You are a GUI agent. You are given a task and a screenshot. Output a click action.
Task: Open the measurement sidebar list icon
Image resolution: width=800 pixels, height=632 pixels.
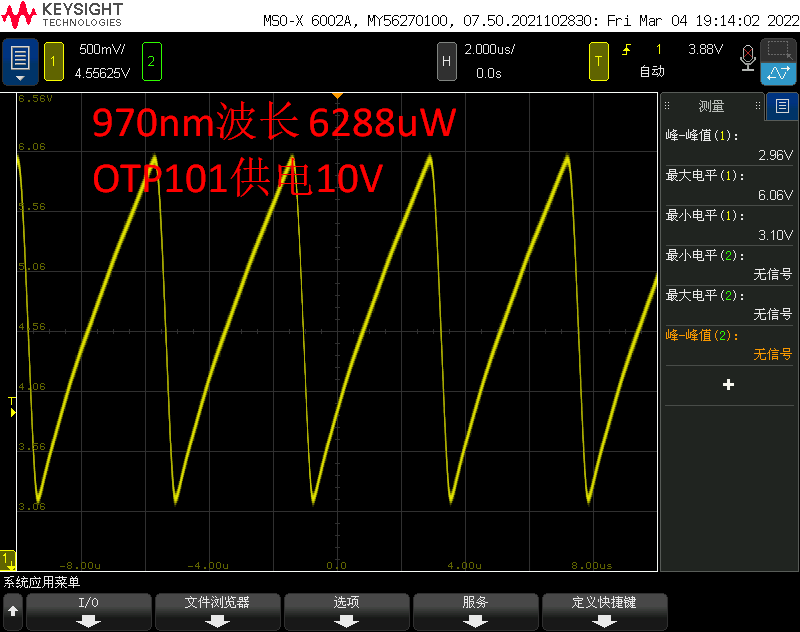point(782,106)
